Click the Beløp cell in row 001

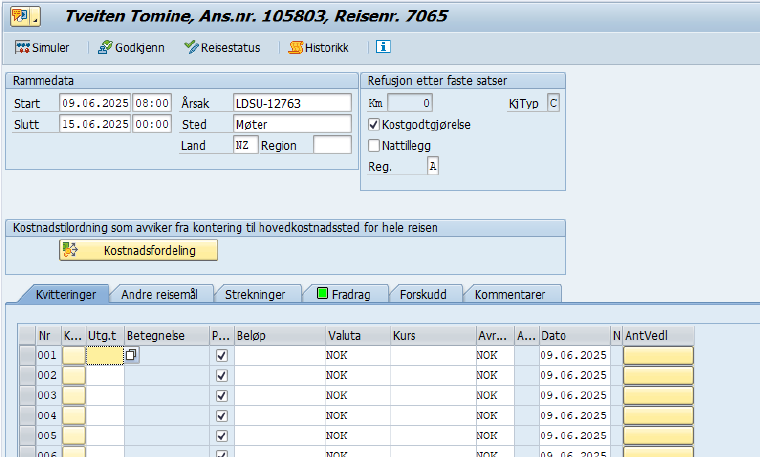point(280,355)
